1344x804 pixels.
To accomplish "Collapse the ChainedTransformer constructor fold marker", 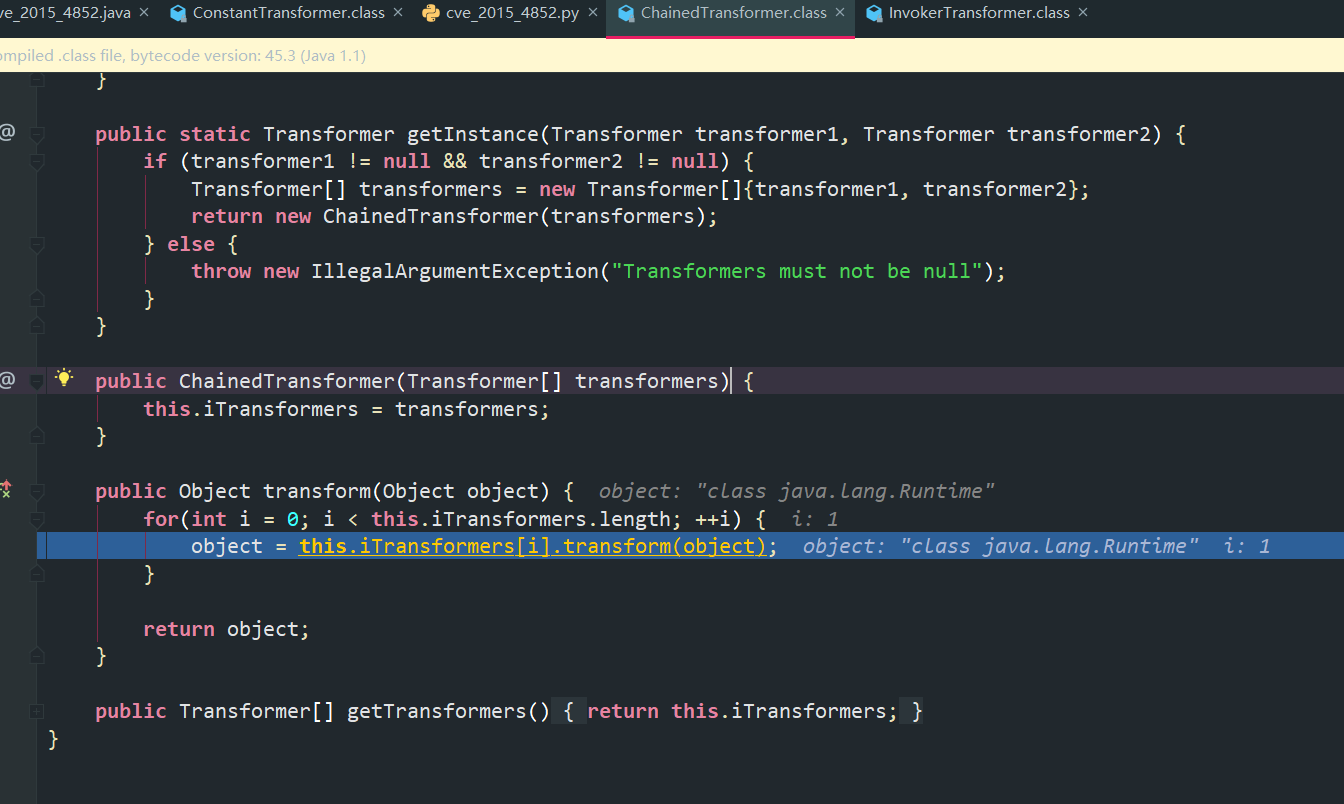I will pyautogui.click(x=37, y=381).
